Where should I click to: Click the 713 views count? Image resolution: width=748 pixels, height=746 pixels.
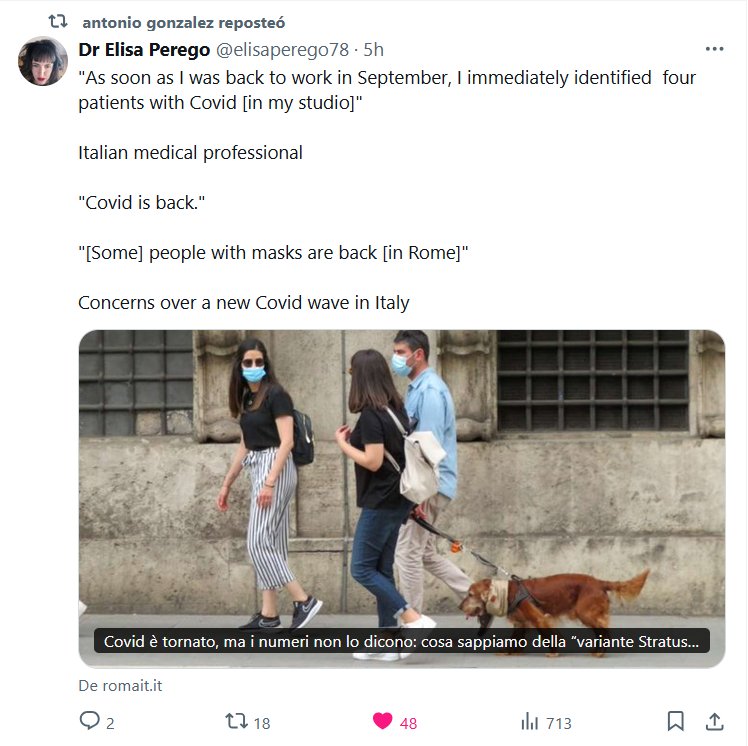tap(559, 724)
